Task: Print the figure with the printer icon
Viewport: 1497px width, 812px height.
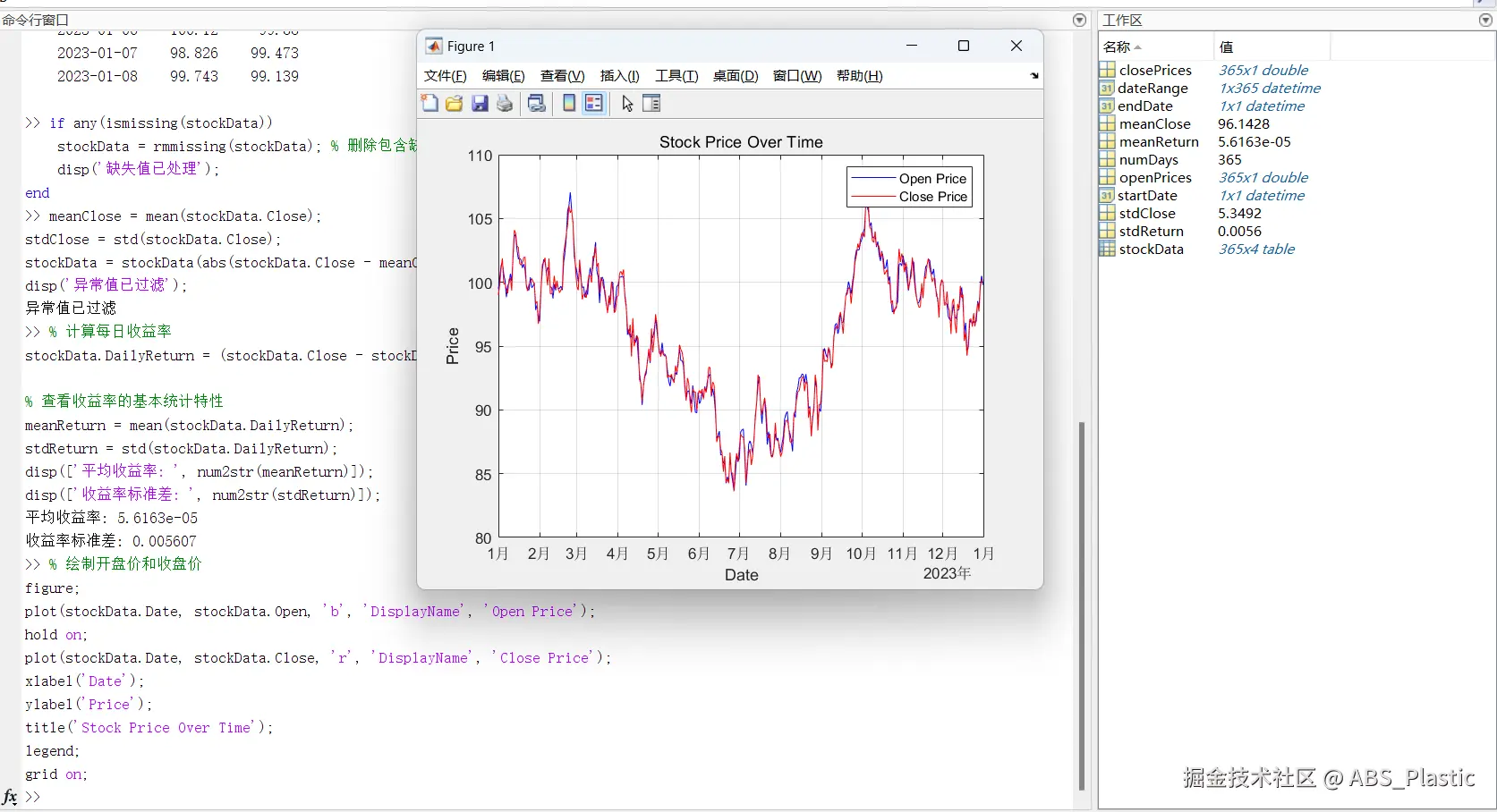Action: pyautogui.click(x=506, y=104)
